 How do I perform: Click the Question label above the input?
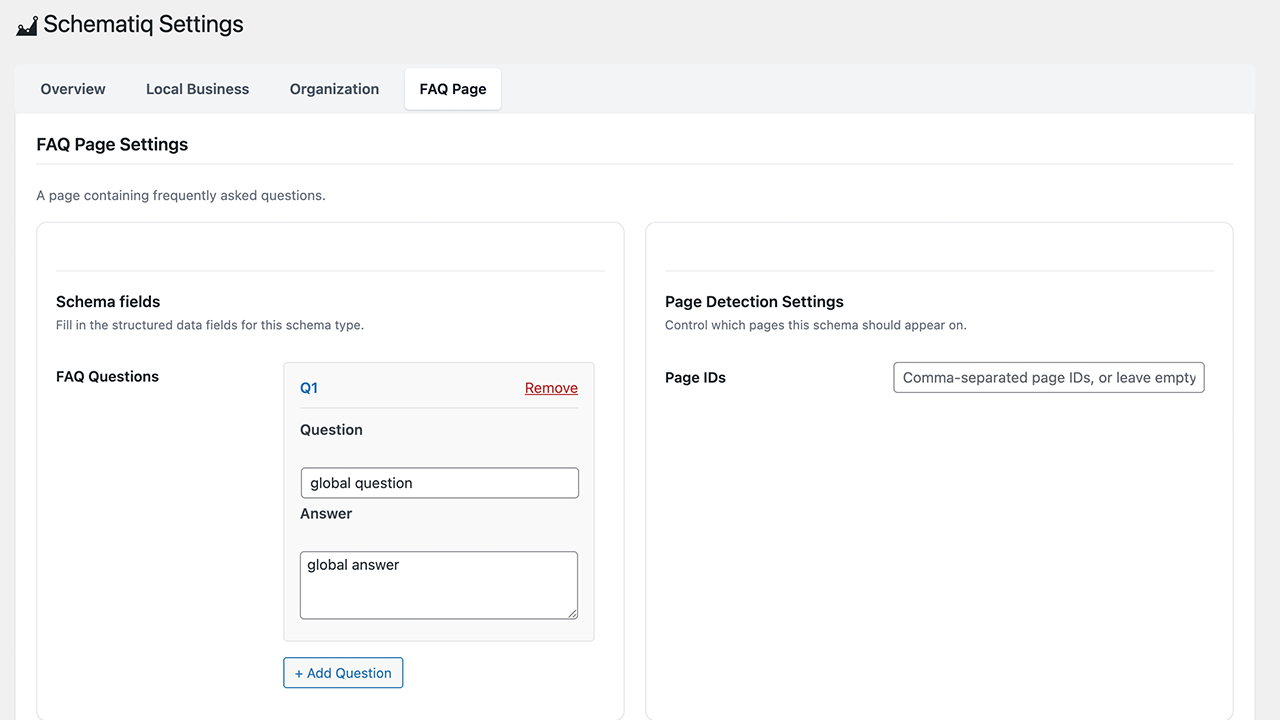pyautogui.click(x=331, y=429)
